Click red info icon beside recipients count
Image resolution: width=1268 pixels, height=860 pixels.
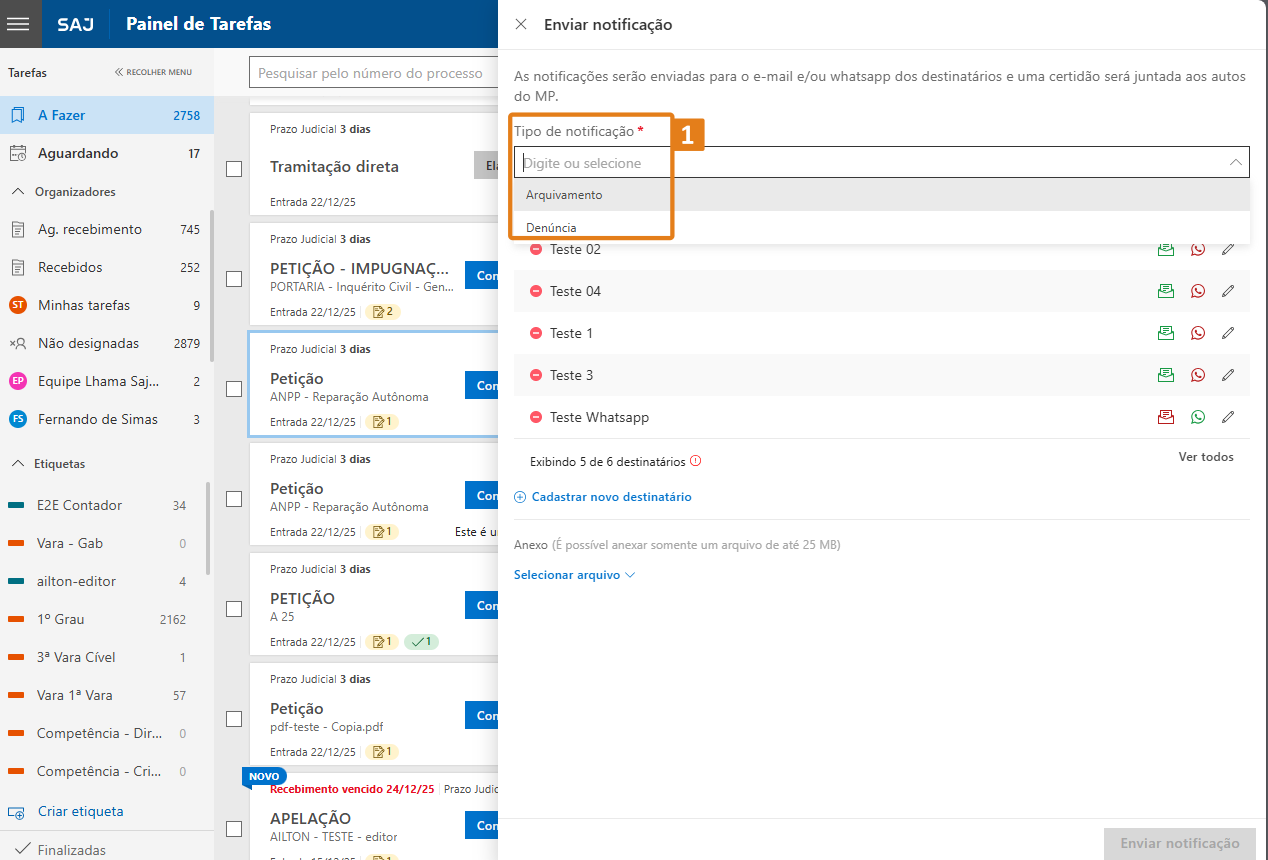[696, 462]
